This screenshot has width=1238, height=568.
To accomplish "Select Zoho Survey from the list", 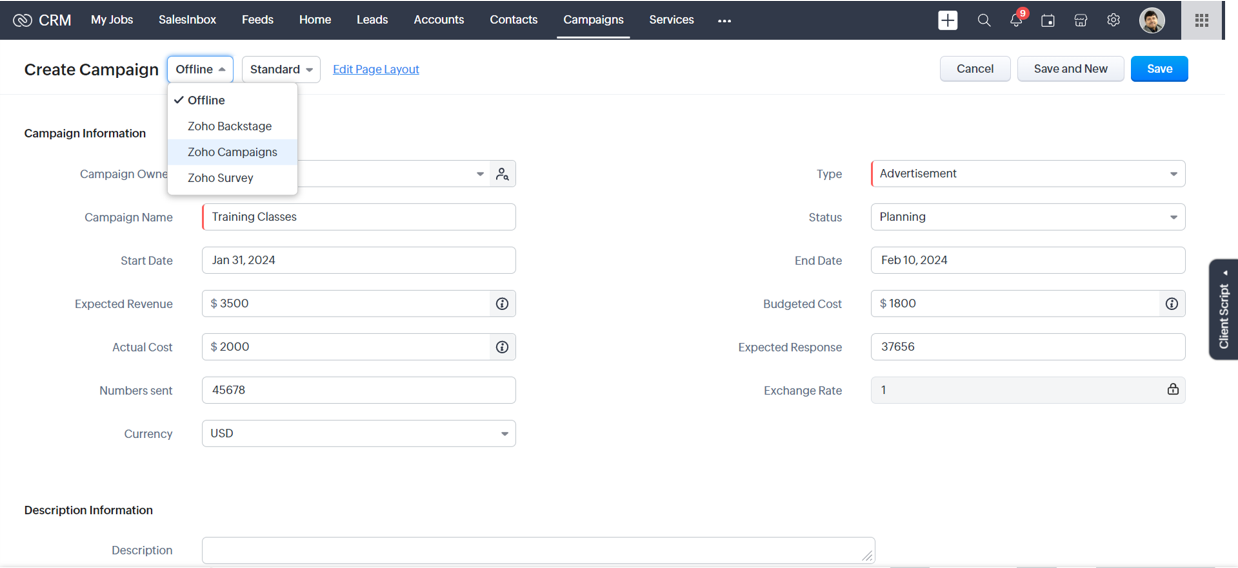I will pos(232,178).
